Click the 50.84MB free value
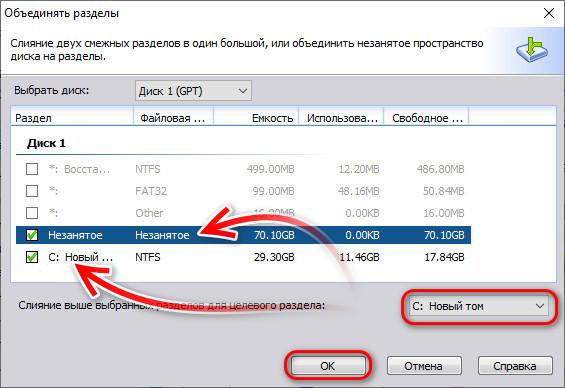This screenshot has width=565, height=388. pos(444,191)
